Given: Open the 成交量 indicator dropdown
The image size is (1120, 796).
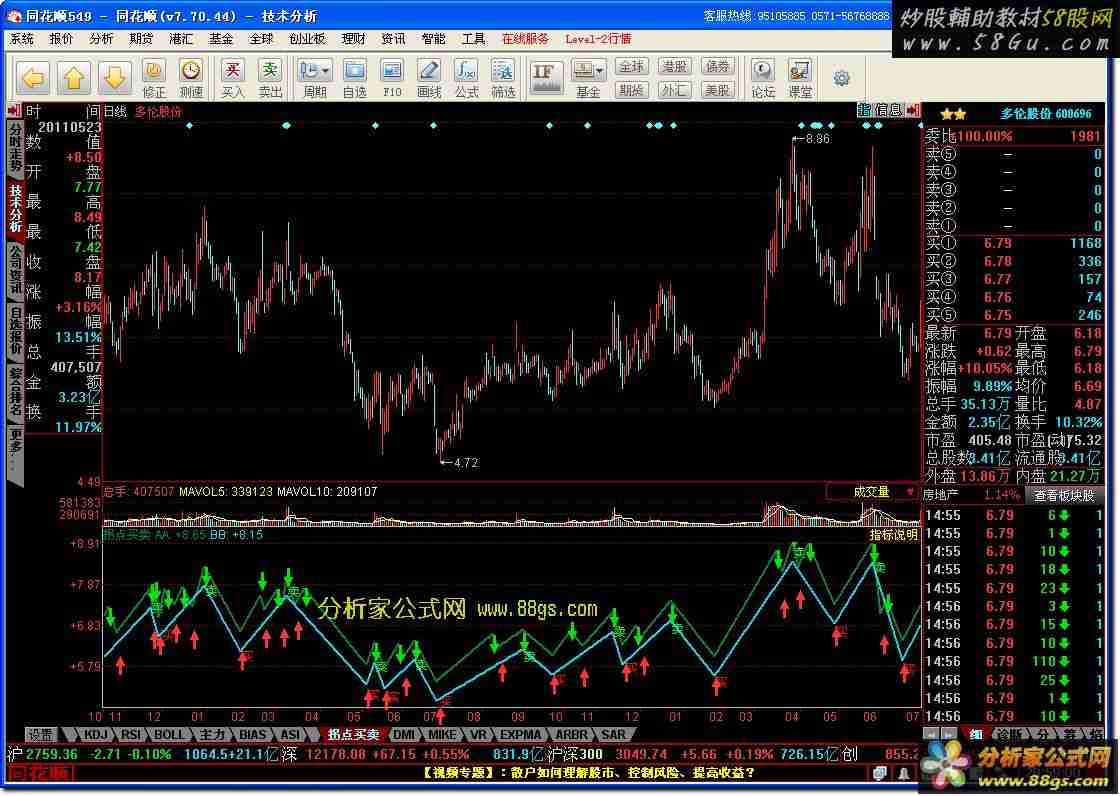Looking at the screenshot, I should (871, 492).
